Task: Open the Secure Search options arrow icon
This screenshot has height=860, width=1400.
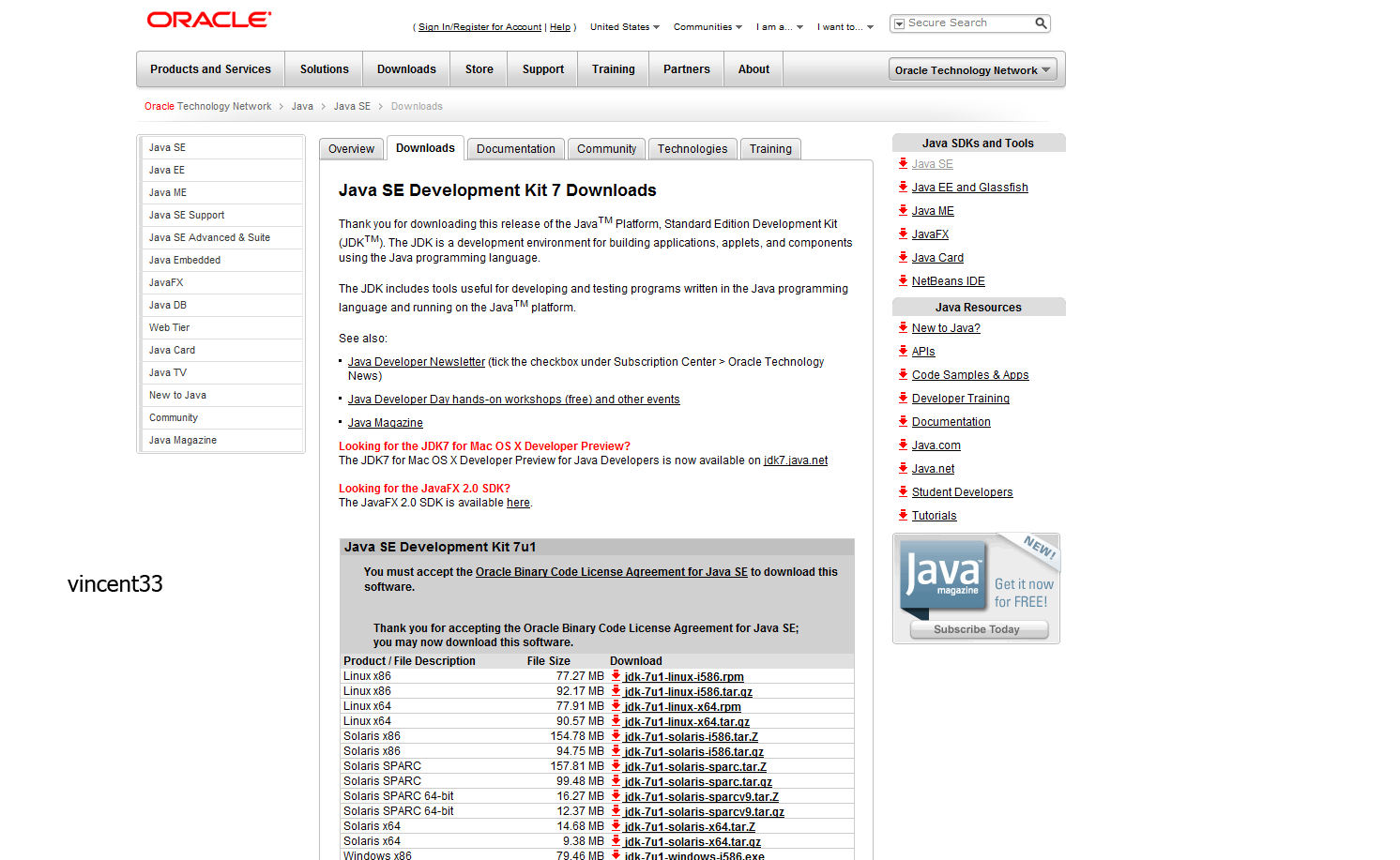Action: [899, 23]
